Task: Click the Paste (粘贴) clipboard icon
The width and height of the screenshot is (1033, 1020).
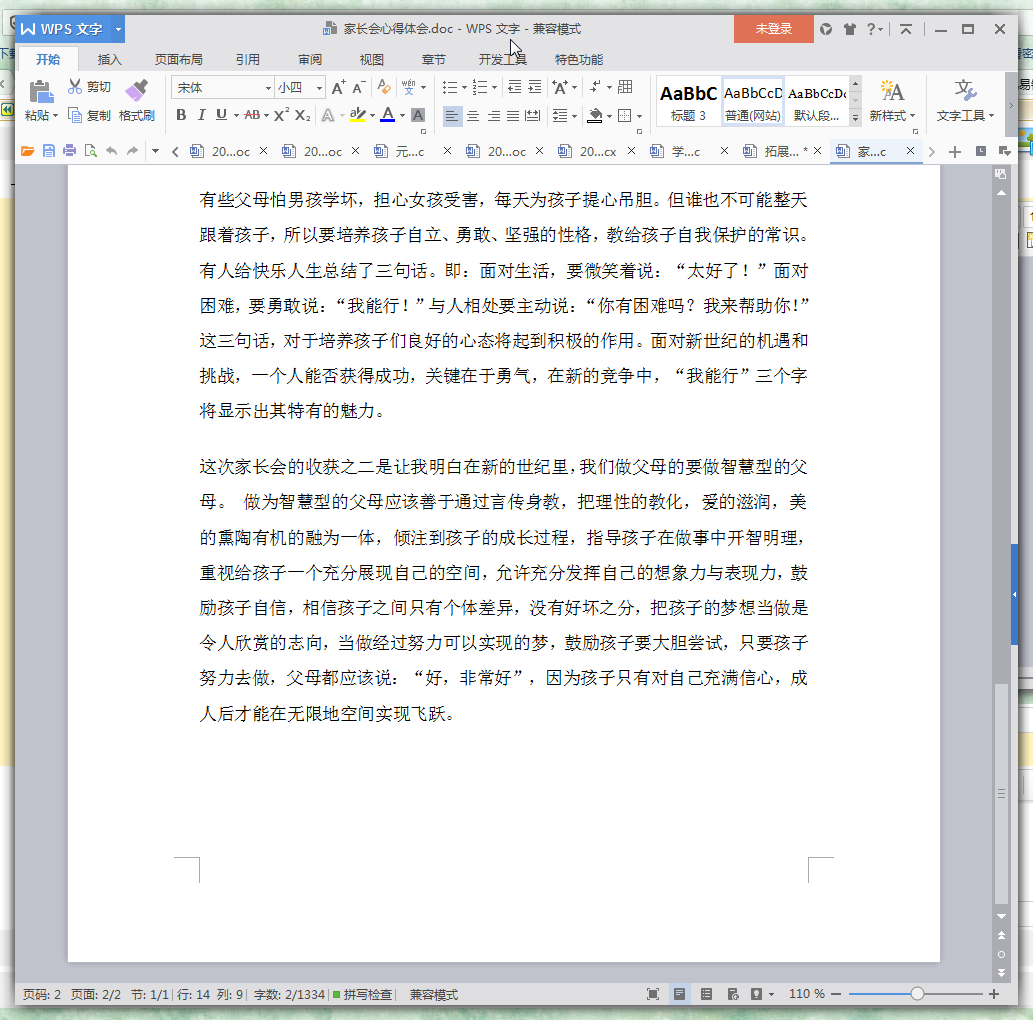Action: tap(41, 91)
